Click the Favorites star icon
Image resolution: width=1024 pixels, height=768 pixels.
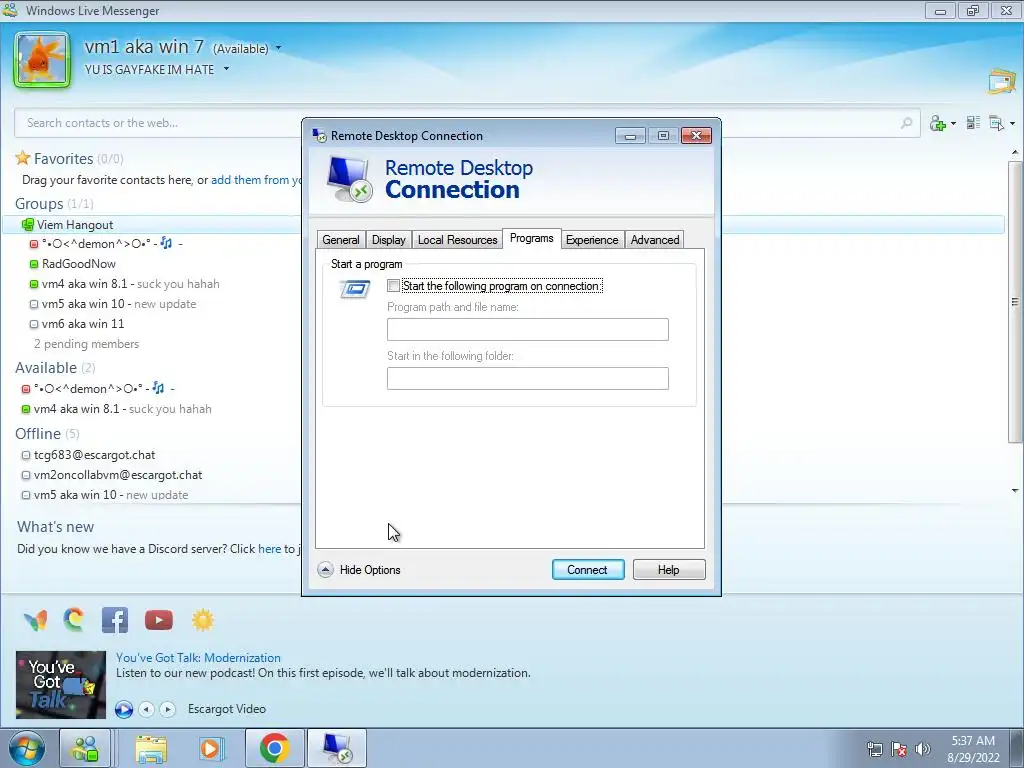(23, 158)
